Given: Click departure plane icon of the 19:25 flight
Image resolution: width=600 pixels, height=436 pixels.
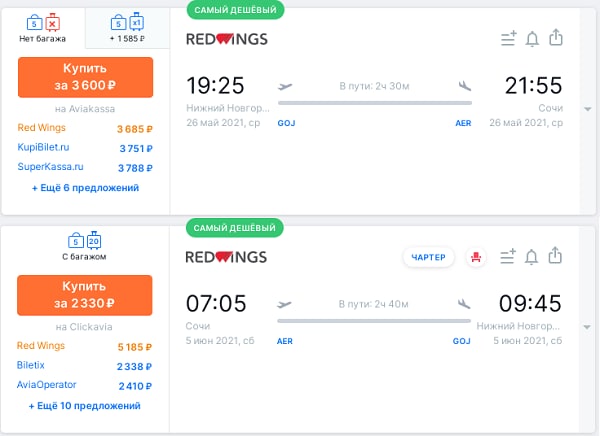Looking at the screenshot, I should click(x=285, y=86).
